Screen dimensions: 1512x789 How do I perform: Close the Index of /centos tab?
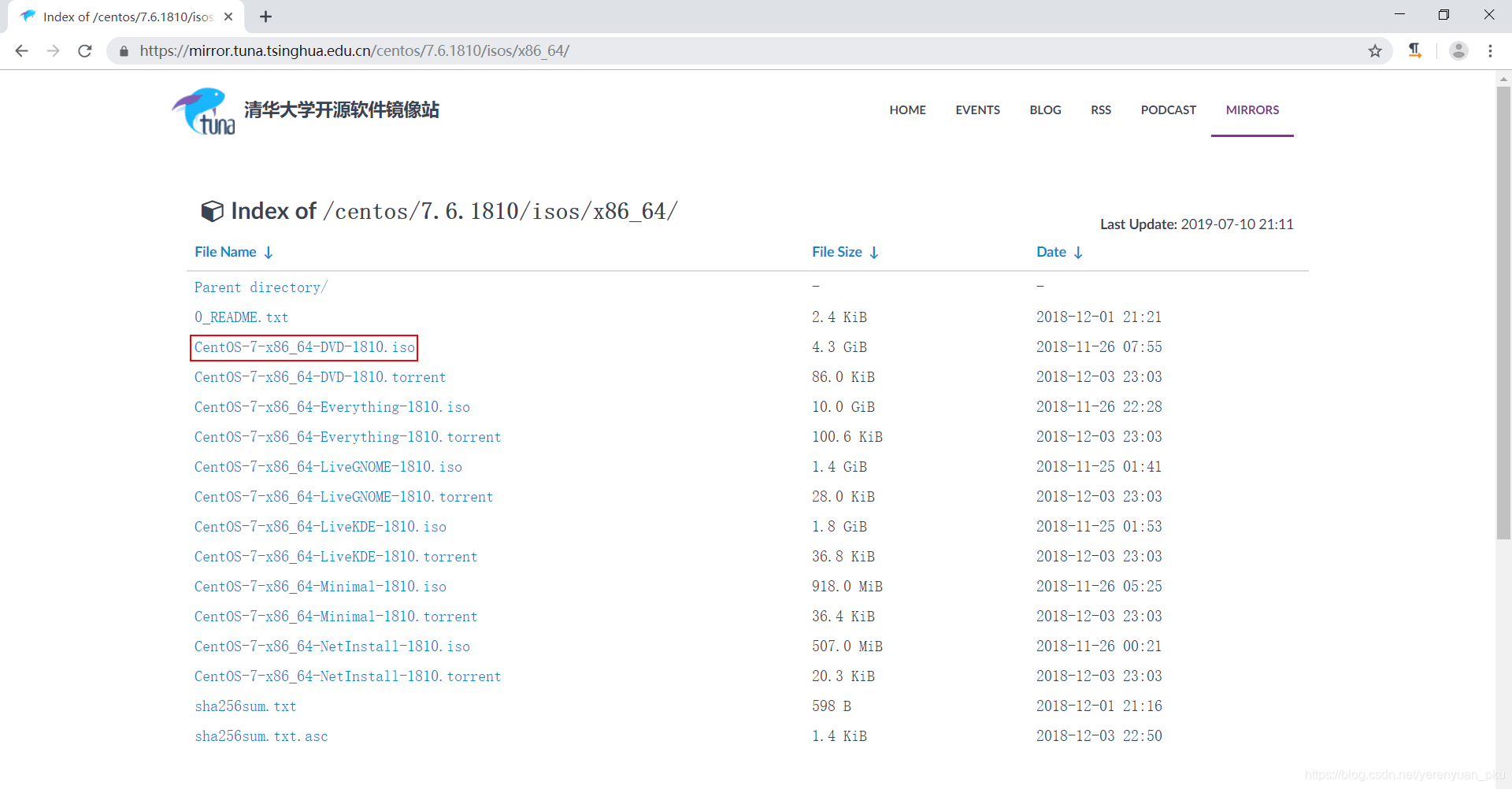228,17
